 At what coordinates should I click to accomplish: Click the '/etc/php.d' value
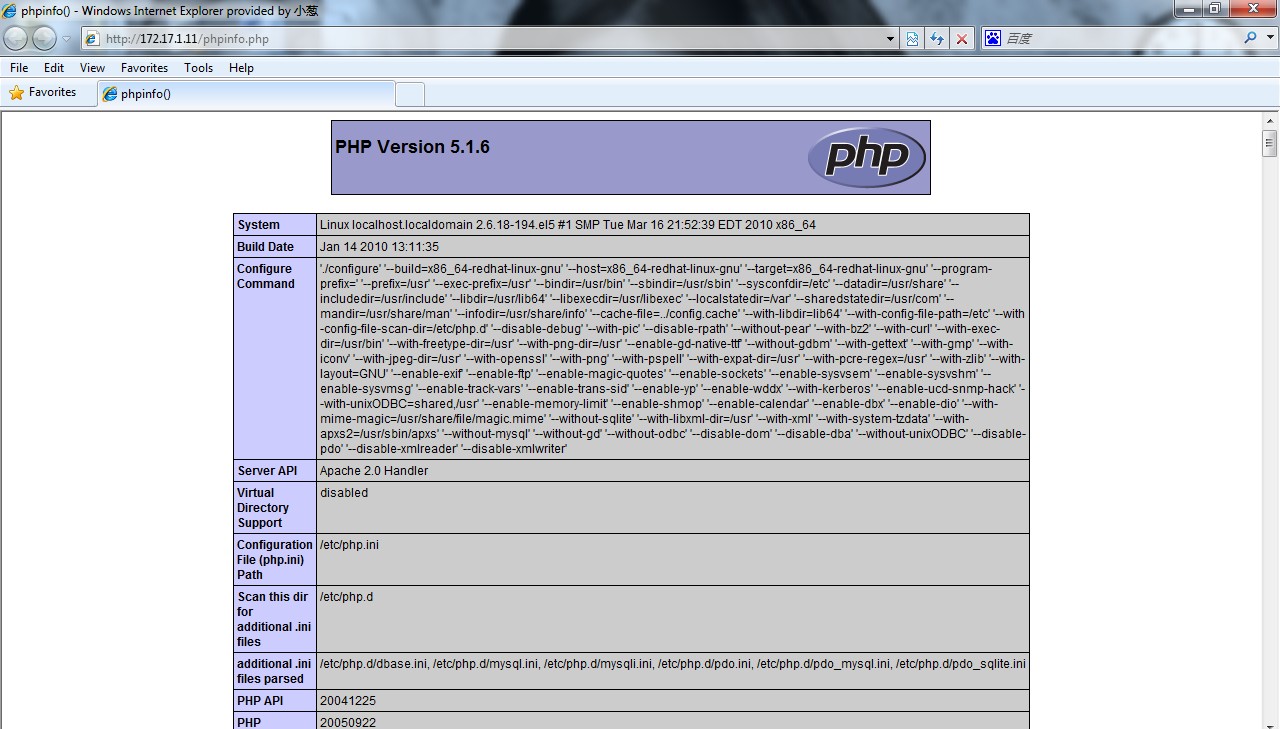point(346,597)
